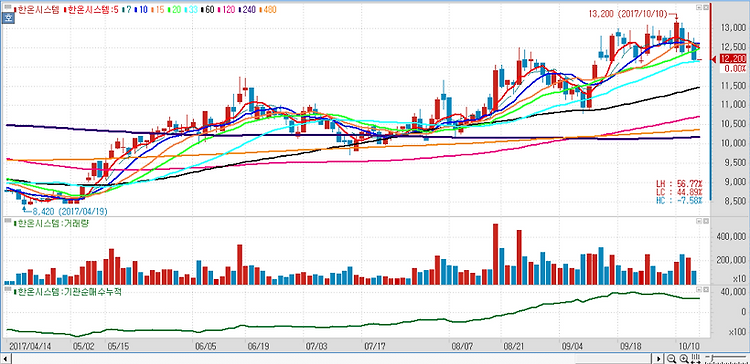The width and height of the screenshot is (750, 364).
Task: Click the HC : -7.58% value
Action: click(x=679, y=199)
